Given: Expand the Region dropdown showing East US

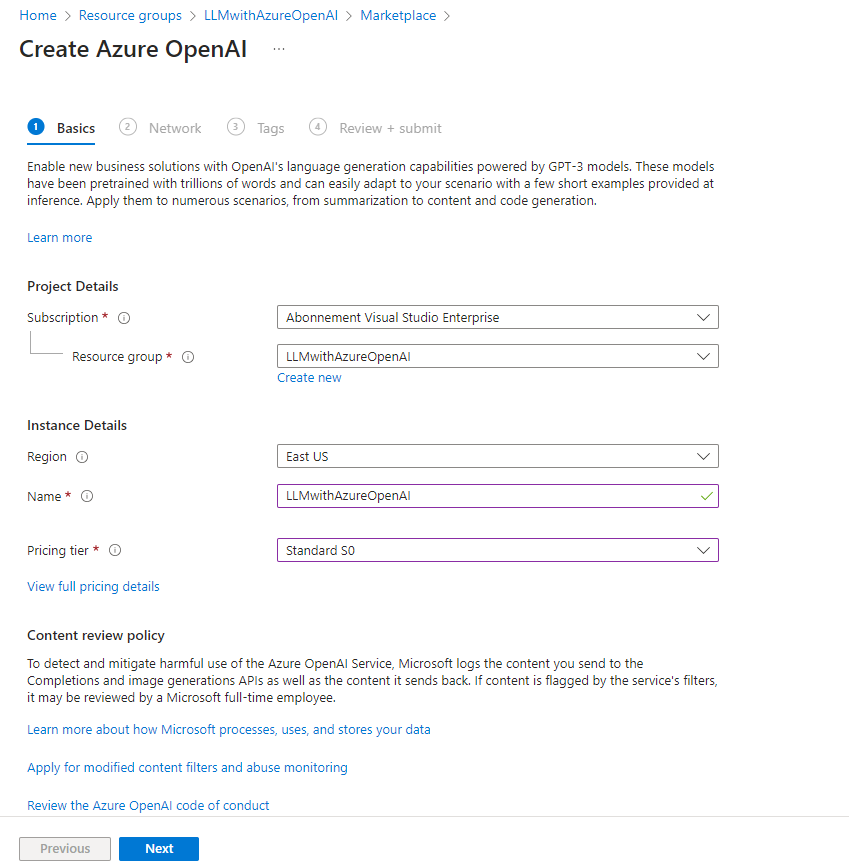Looking at the screenshot, I should pyautogui.click(x=497, y=457).
